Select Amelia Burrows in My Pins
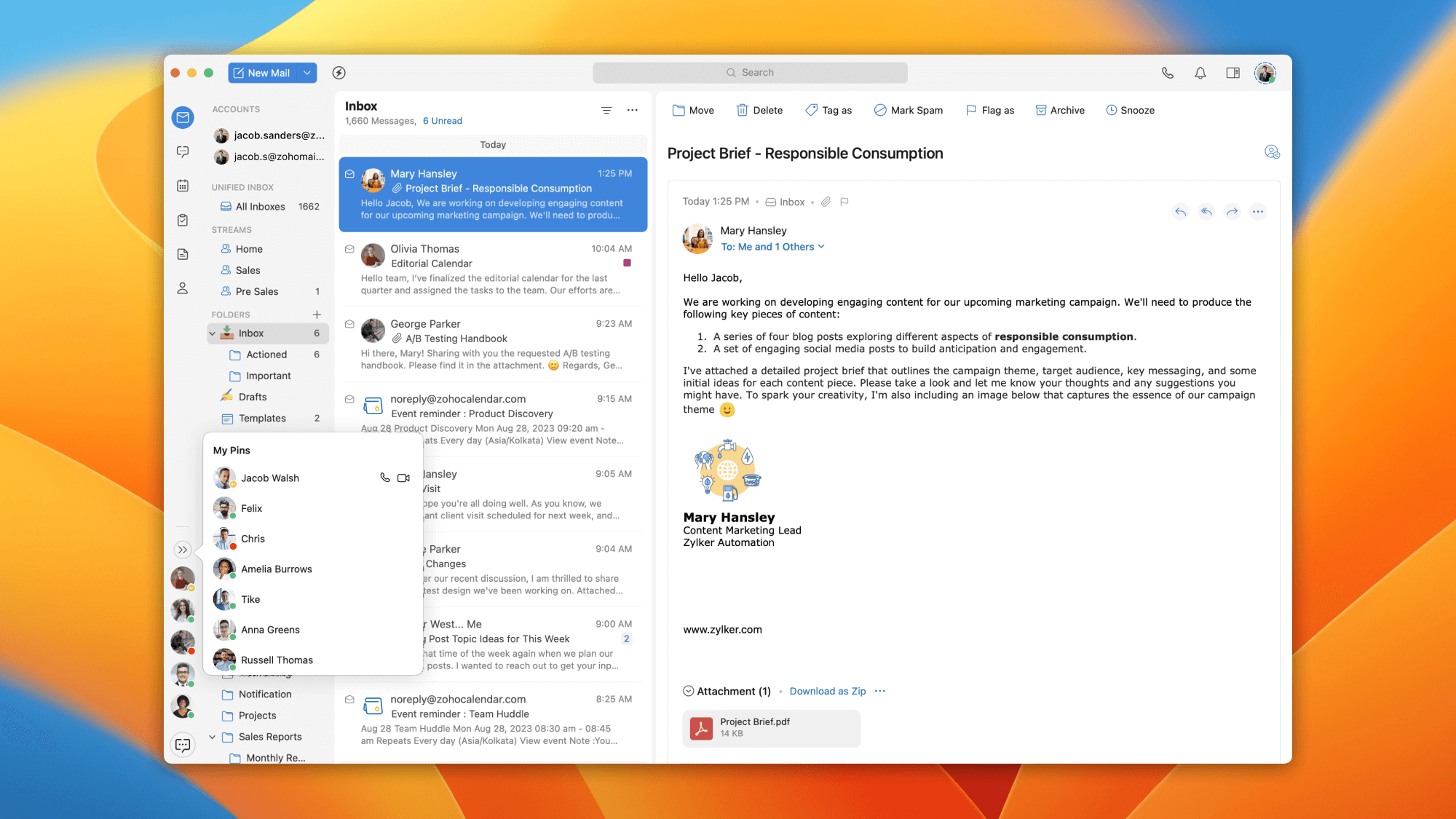 coord(313,569)
